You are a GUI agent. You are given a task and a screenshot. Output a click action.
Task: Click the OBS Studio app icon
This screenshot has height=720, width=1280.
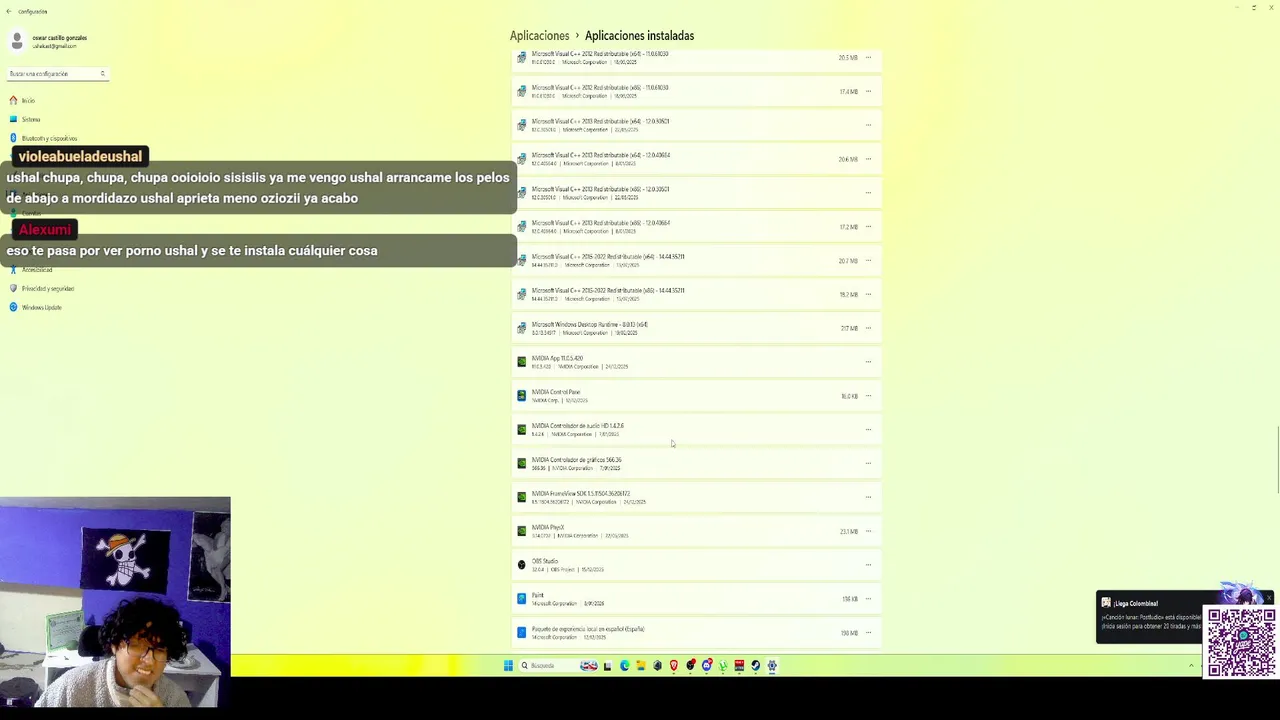[521, 565]
